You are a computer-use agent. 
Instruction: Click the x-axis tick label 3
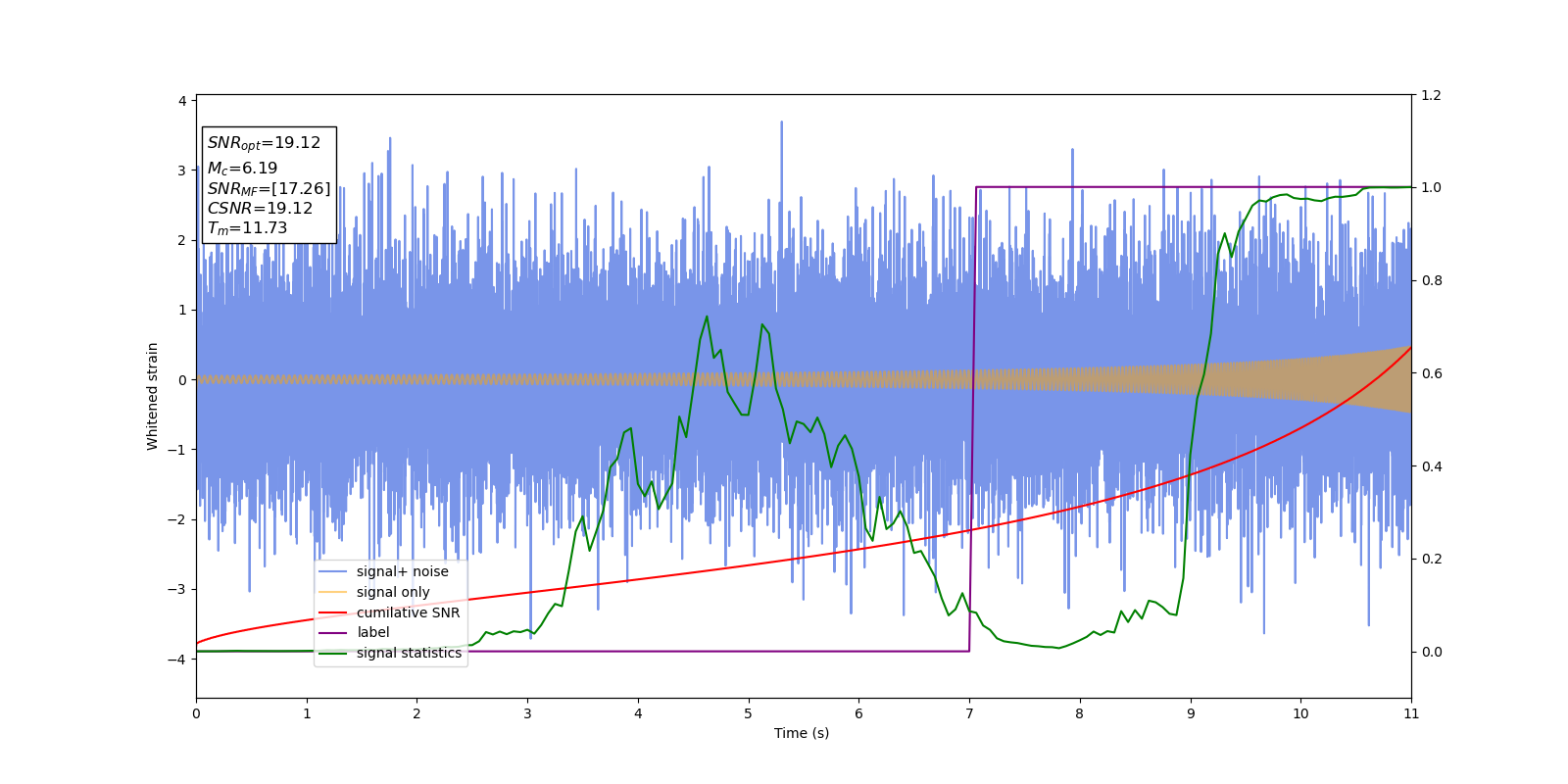[527, 713]
